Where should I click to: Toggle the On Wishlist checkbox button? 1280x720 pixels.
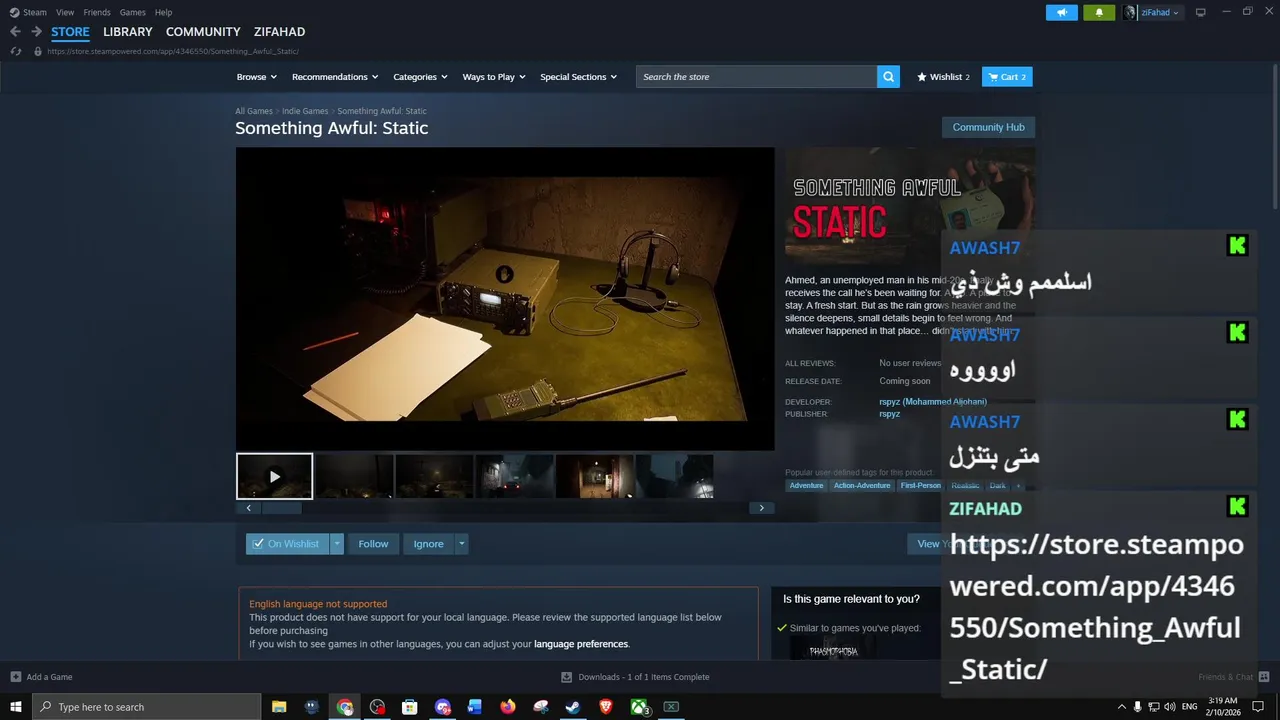(x=287, y=544)
